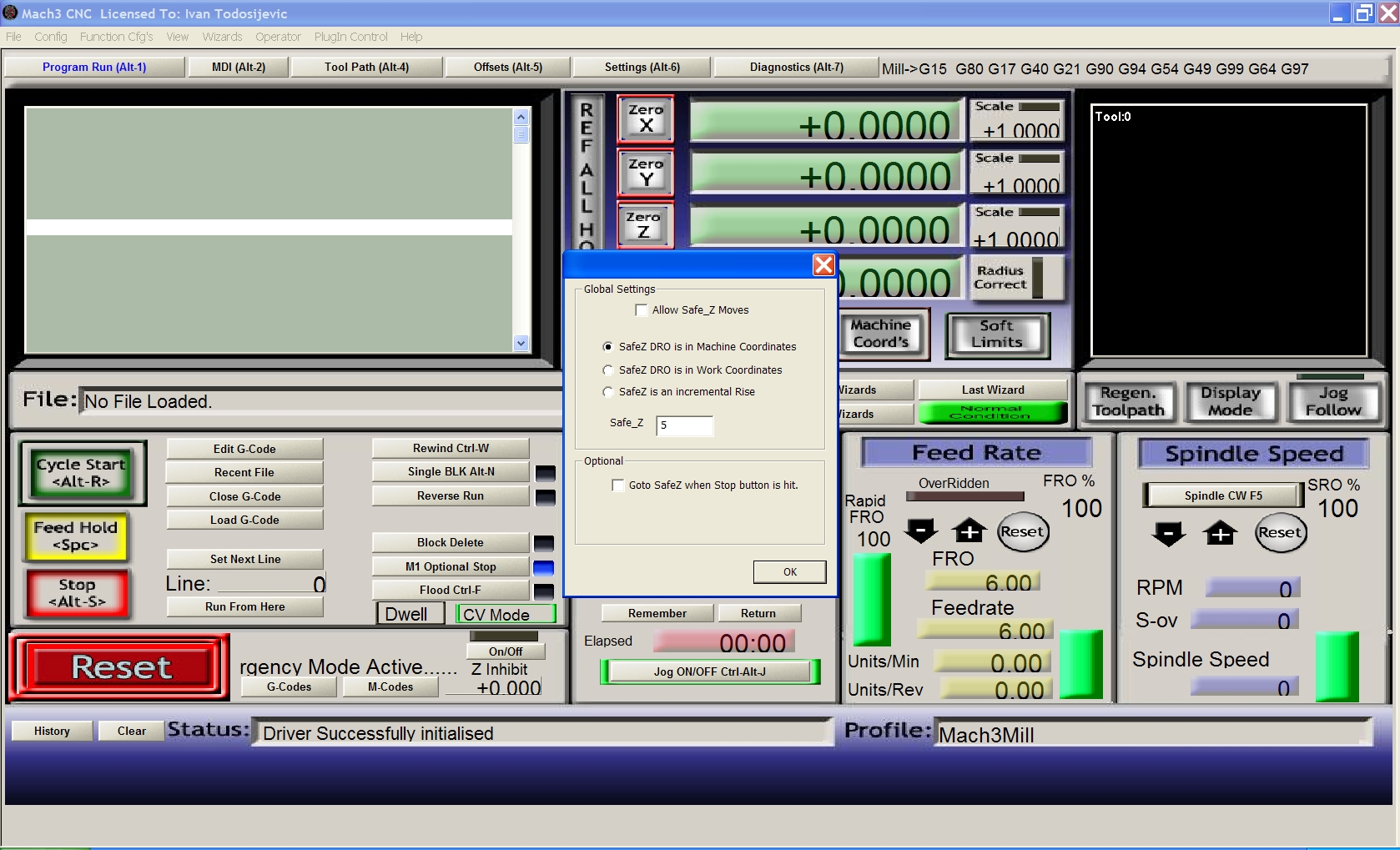This screenshot has height=850, width=1400.
Task: Click the M-Codes button
Action: (x=390, y=687)
